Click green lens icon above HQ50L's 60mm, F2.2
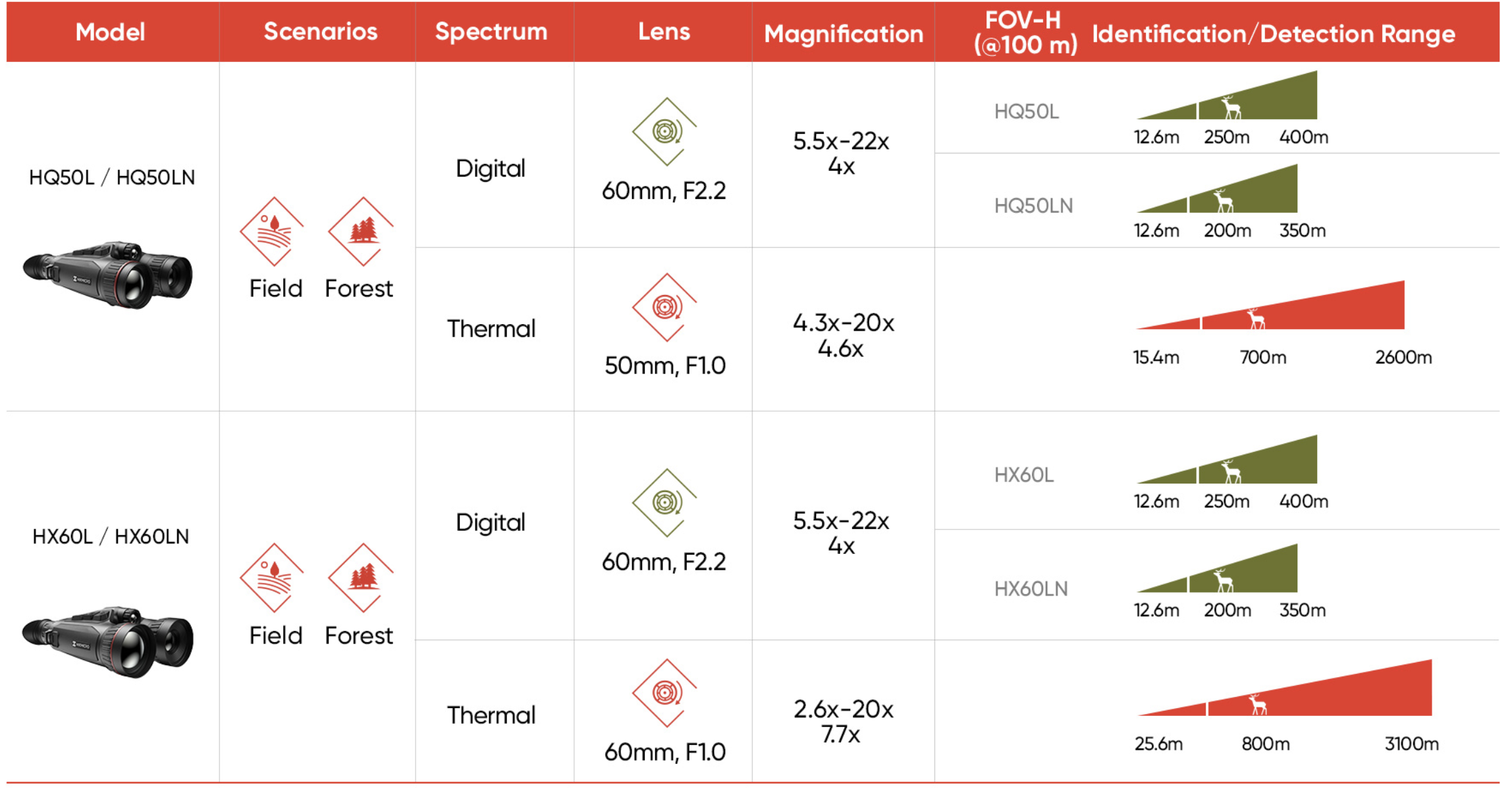 point(665,131)
